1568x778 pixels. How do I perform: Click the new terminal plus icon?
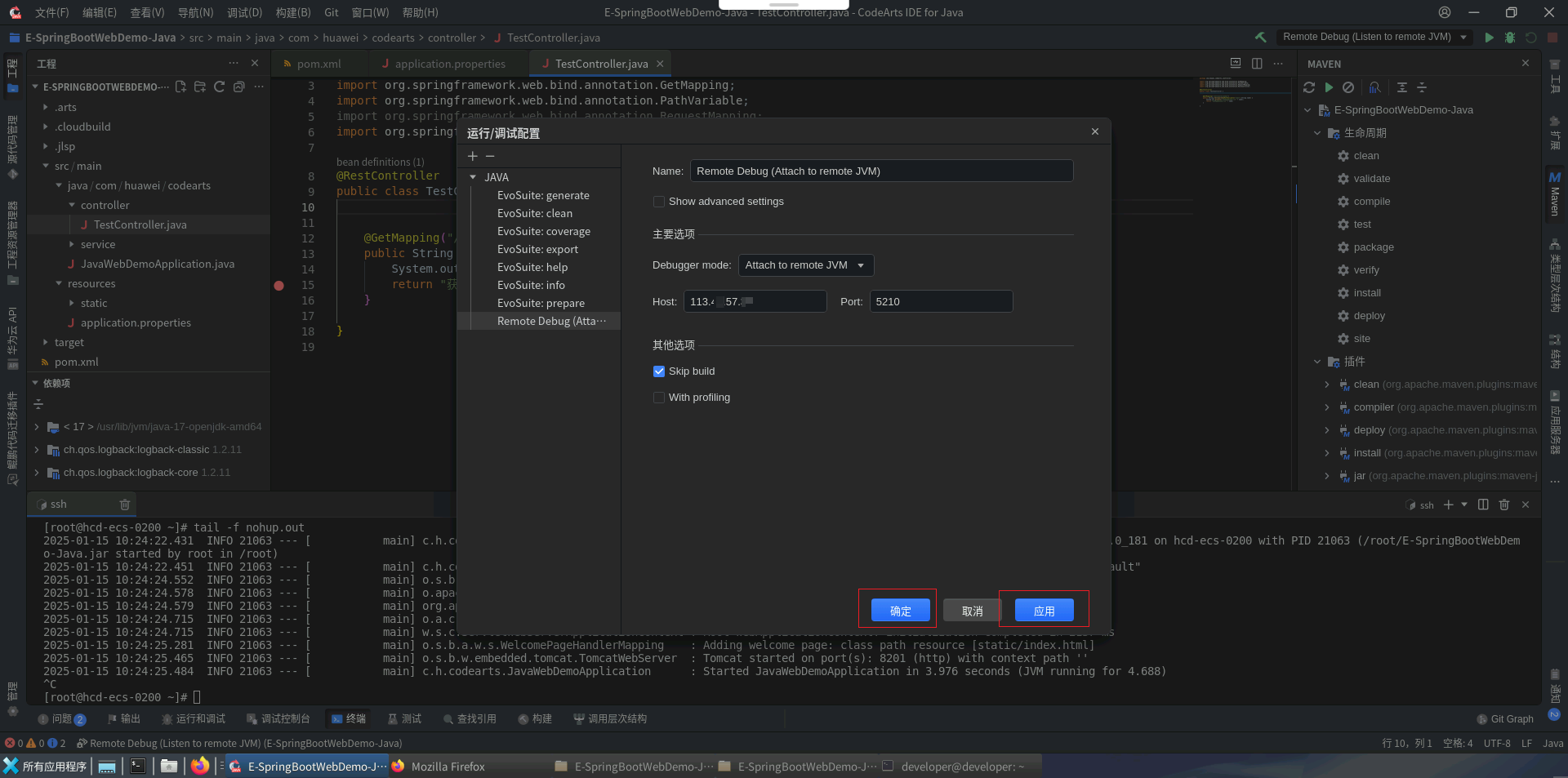[1448, 505]
